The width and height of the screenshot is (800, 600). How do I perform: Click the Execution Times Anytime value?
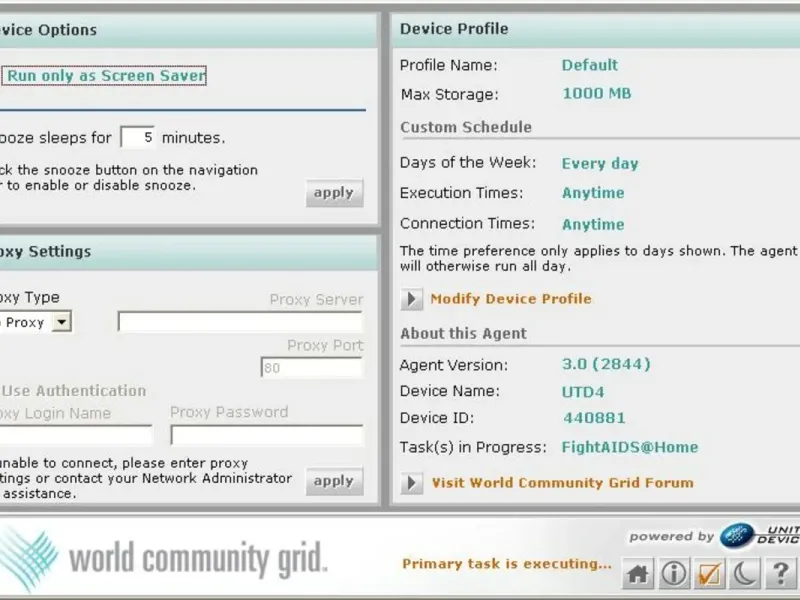click(593, 193)
